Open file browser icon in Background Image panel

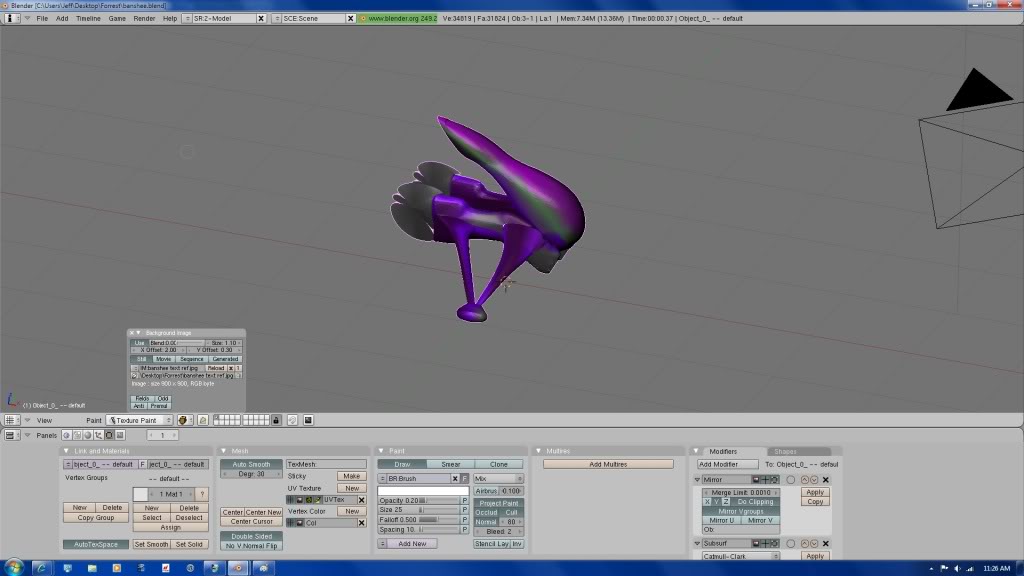[x=135, y=376]
